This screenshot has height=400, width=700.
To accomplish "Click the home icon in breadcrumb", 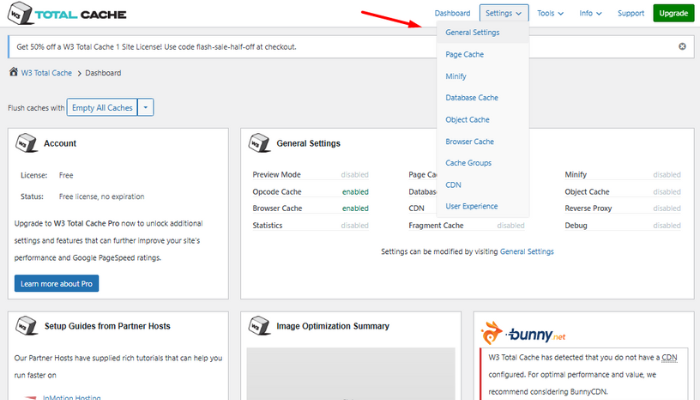I will tap(13, 72).
